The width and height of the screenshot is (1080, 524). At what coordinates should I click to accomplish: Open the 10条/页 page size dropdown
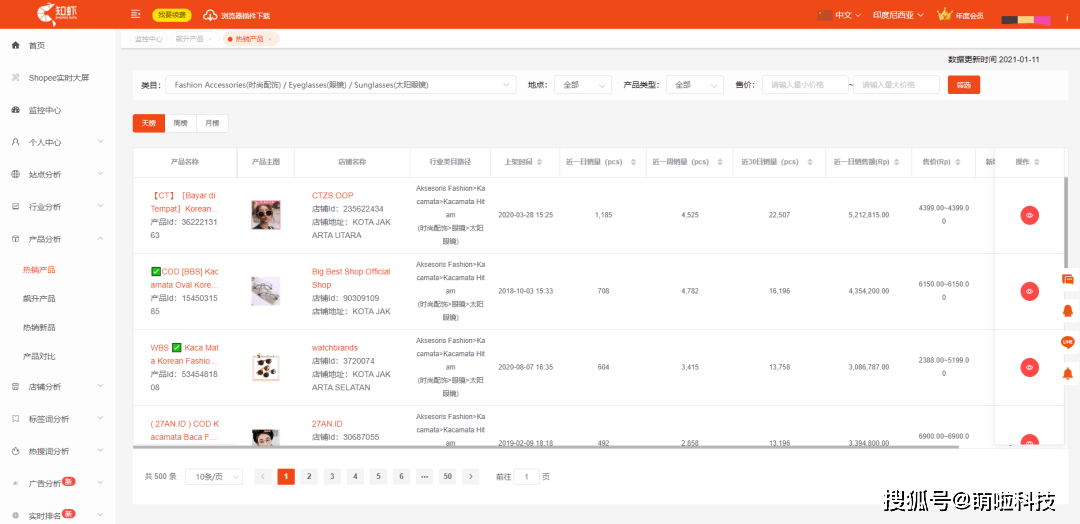point(214,477)
